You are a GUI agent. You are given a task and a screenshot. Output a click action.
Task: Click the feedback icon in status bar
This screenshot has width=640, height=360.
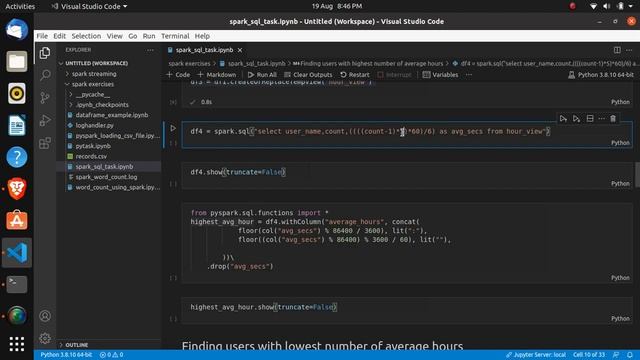coord(616,355)
